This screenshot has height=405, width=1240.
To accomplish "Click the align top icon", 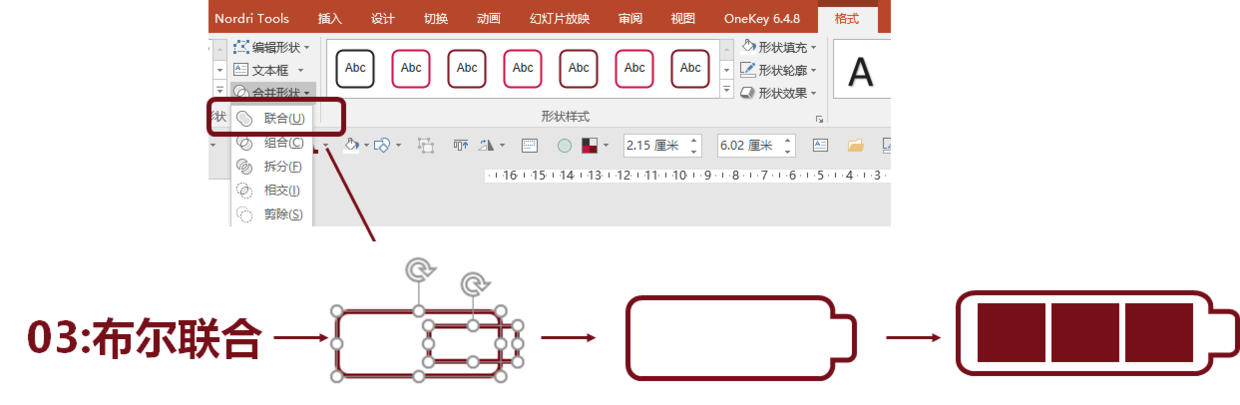I will coord(461,145).
